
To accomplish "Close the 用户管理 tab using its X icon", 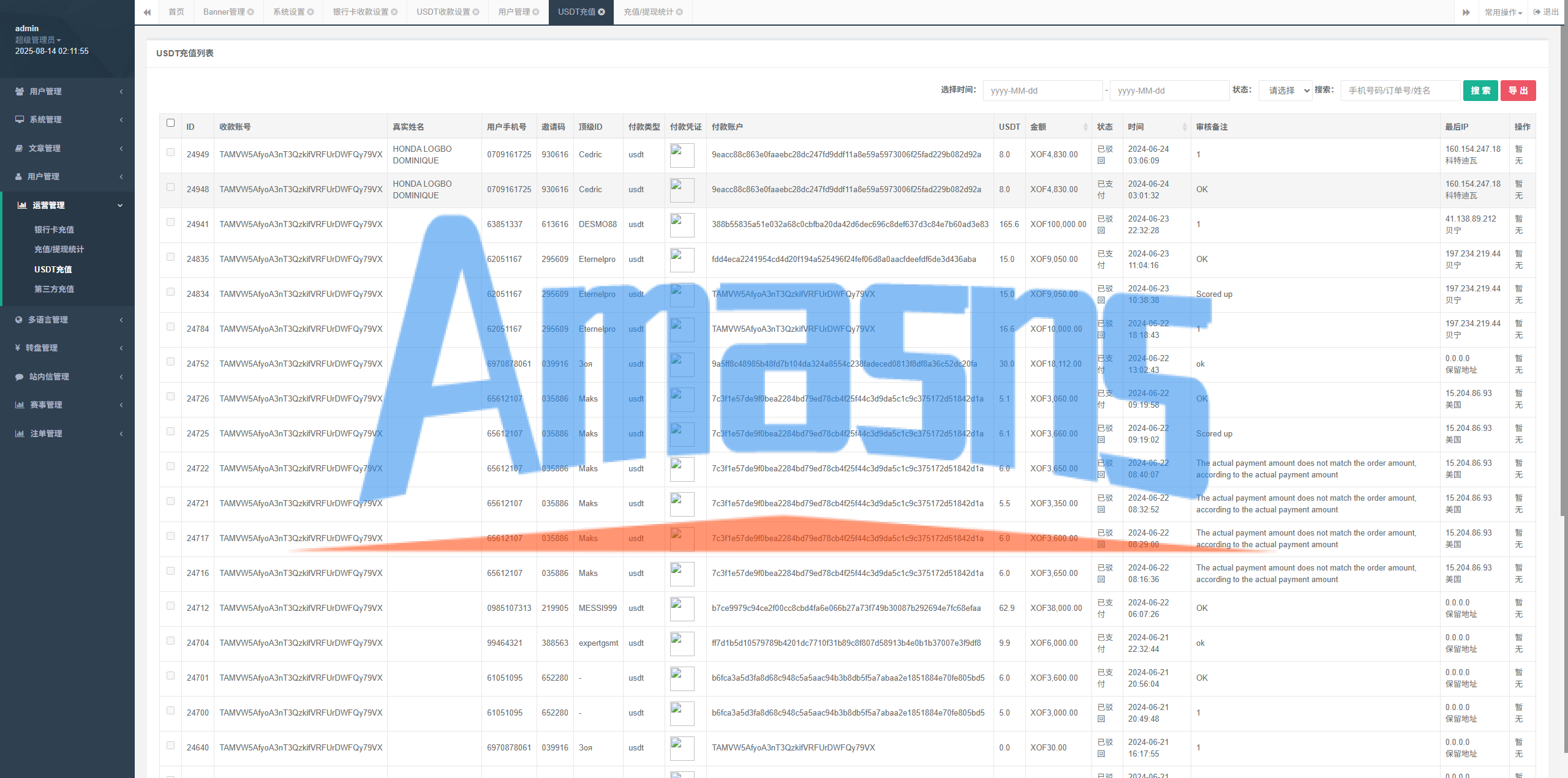I will click(536, 12).
